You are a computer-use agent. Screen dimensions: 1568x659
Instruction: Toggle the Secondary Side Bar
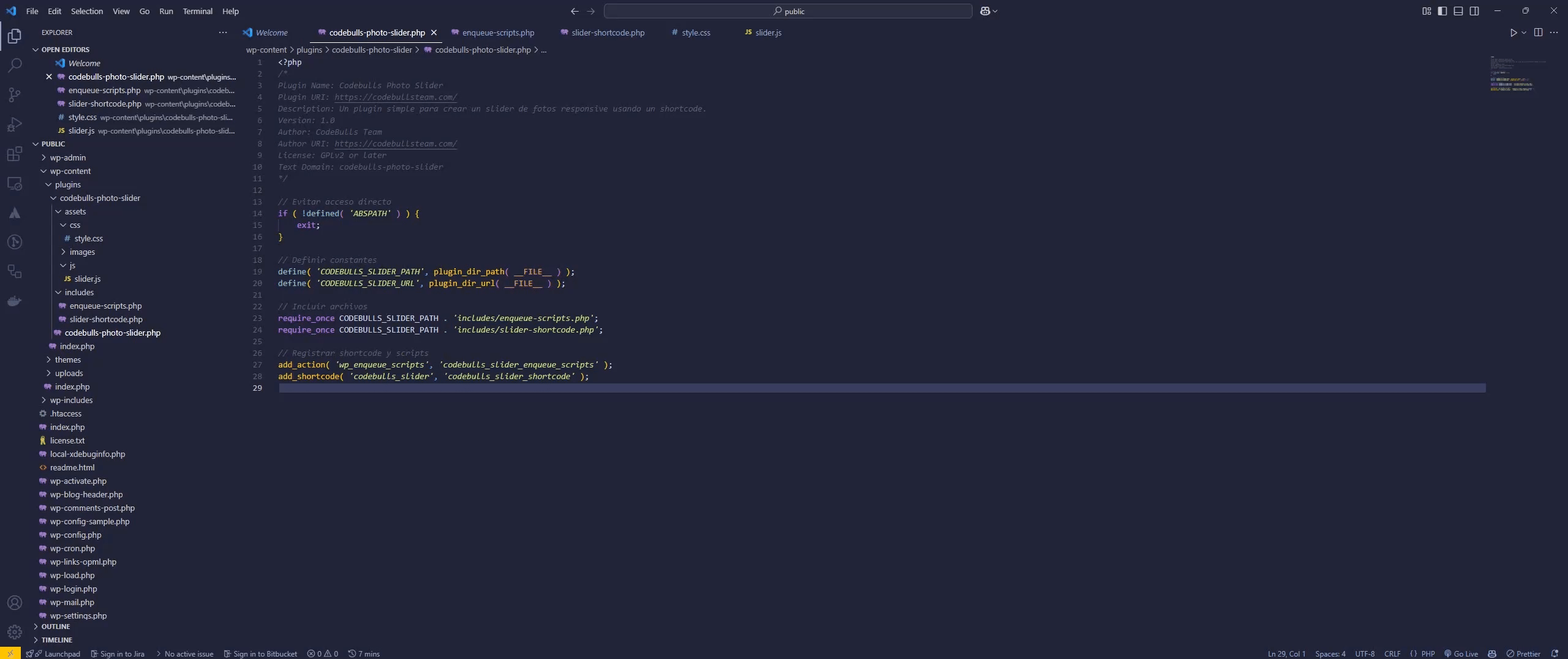click(1474, 11)
